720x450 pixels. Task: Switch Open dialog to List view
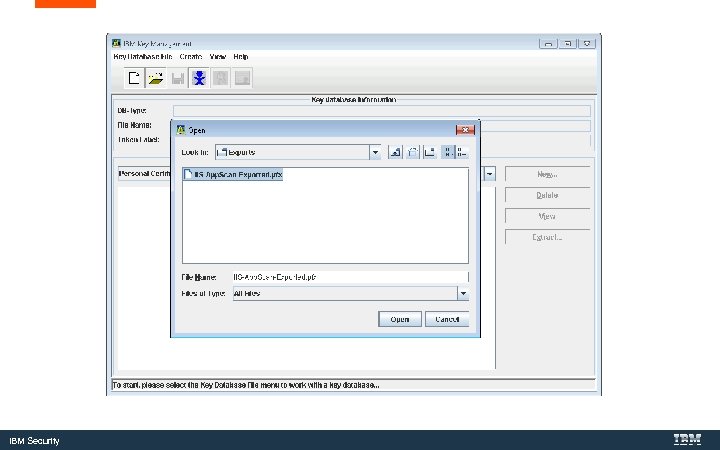click(x=448, y=152)
